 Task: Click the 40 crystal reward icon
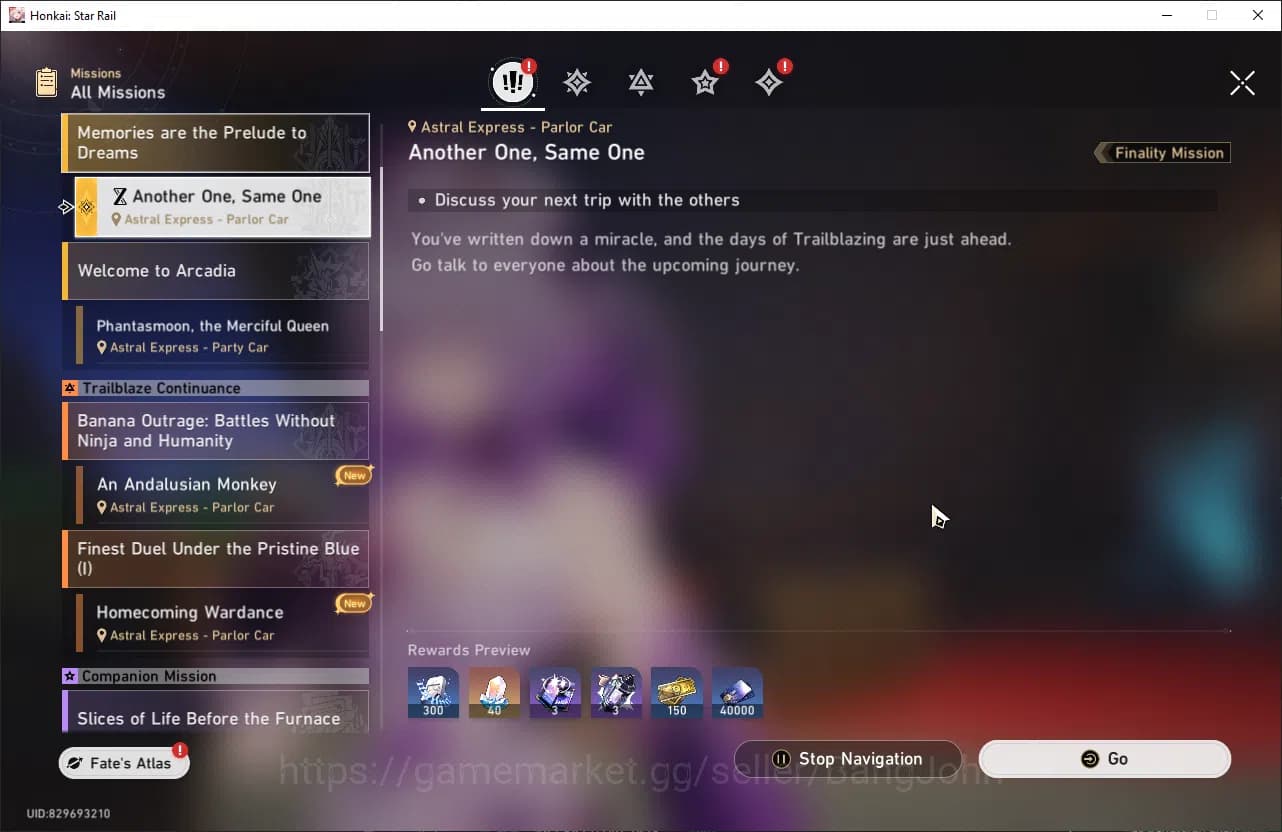(494, 693)
